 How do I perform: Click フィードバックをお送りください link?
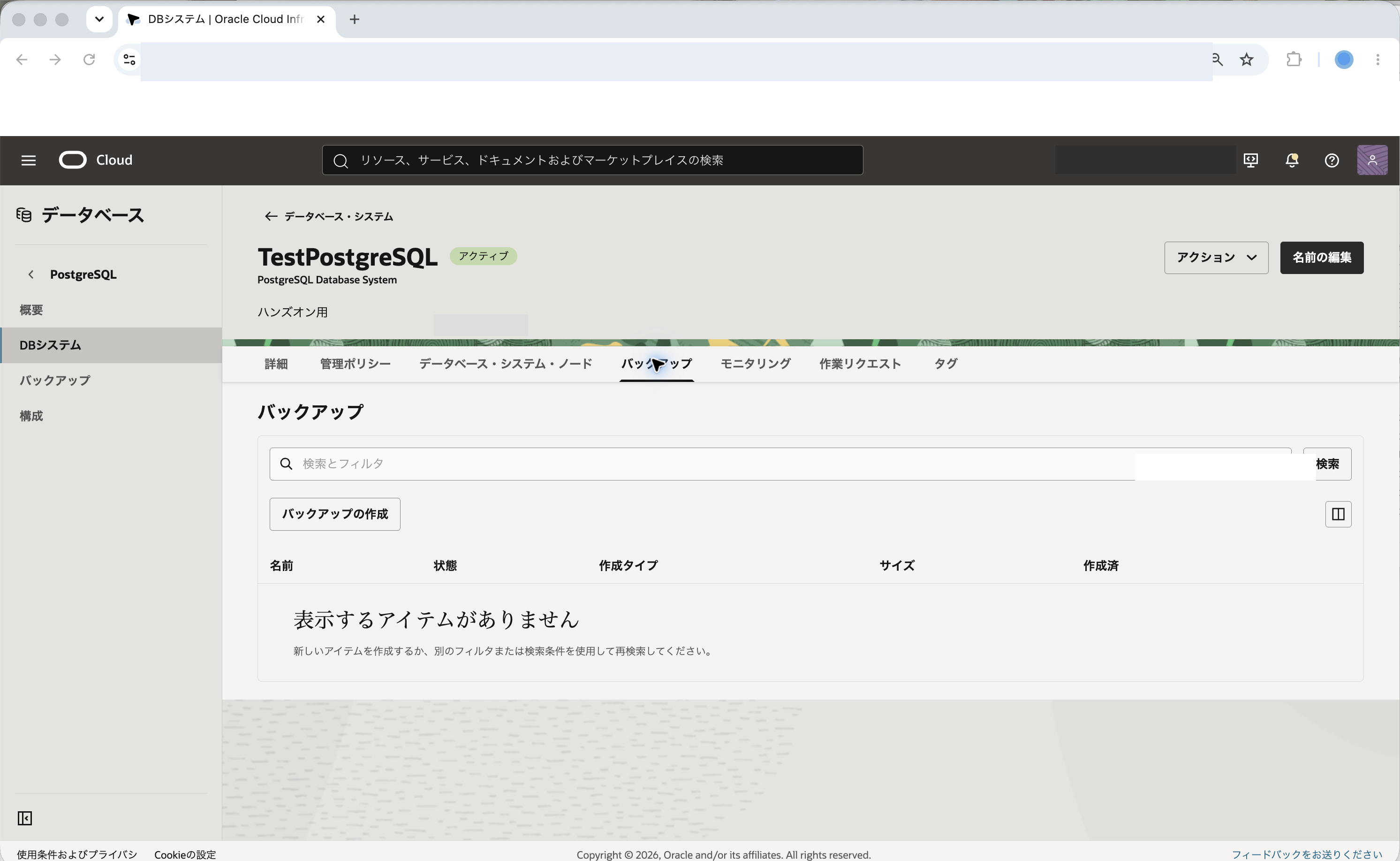coord(1307,854)
